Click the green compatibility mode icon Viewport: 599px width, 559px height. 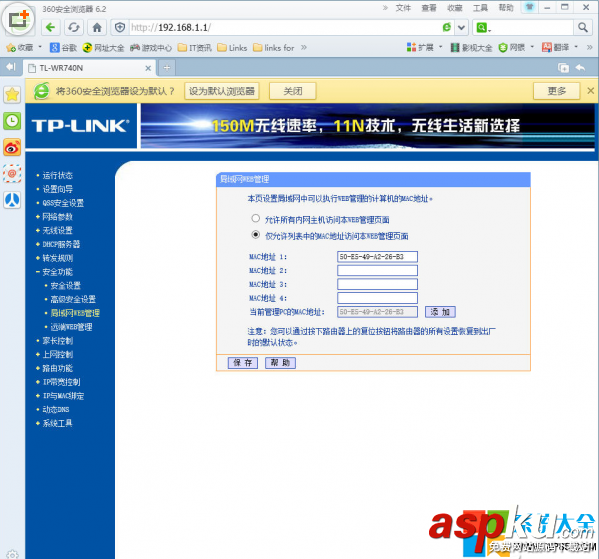tap(447, 27)
